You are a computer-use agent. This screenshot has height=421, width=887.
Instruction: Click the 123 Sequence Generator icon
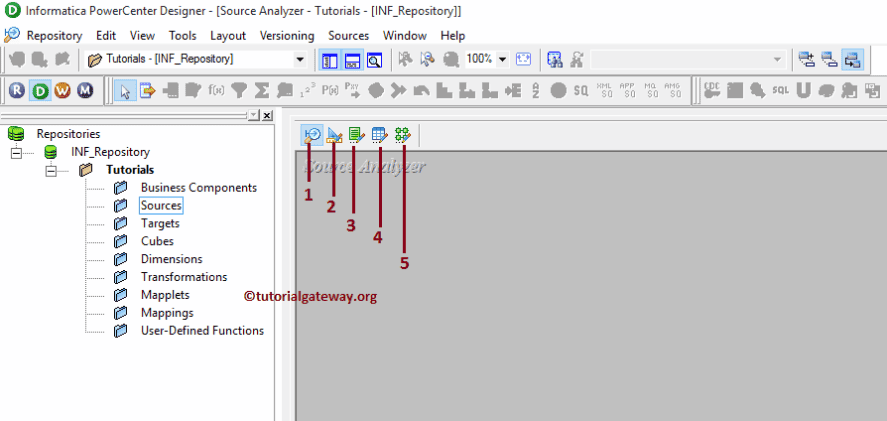pyautogui.click(x=307, y=90)
